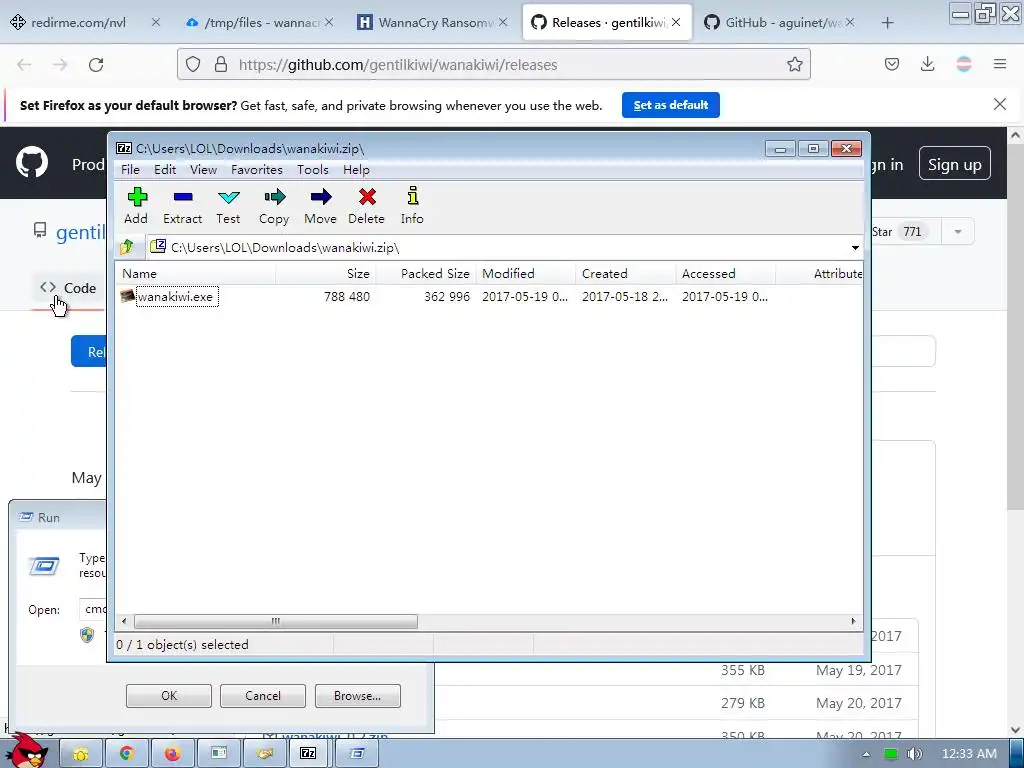Viewport: 1024px width, 768px height.
Task: Open Chrome from the taskbar
Action: point(126,754)
